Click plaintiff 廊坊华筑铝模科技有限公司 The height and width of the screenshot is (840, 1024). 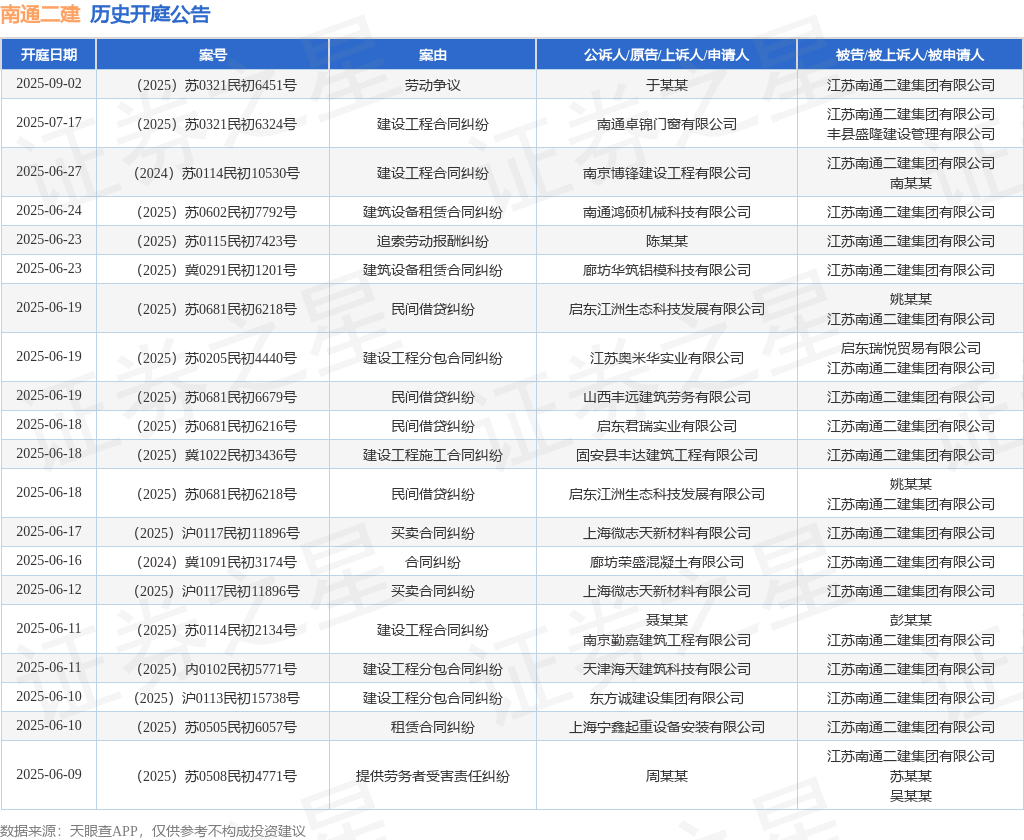coord(667,270)
